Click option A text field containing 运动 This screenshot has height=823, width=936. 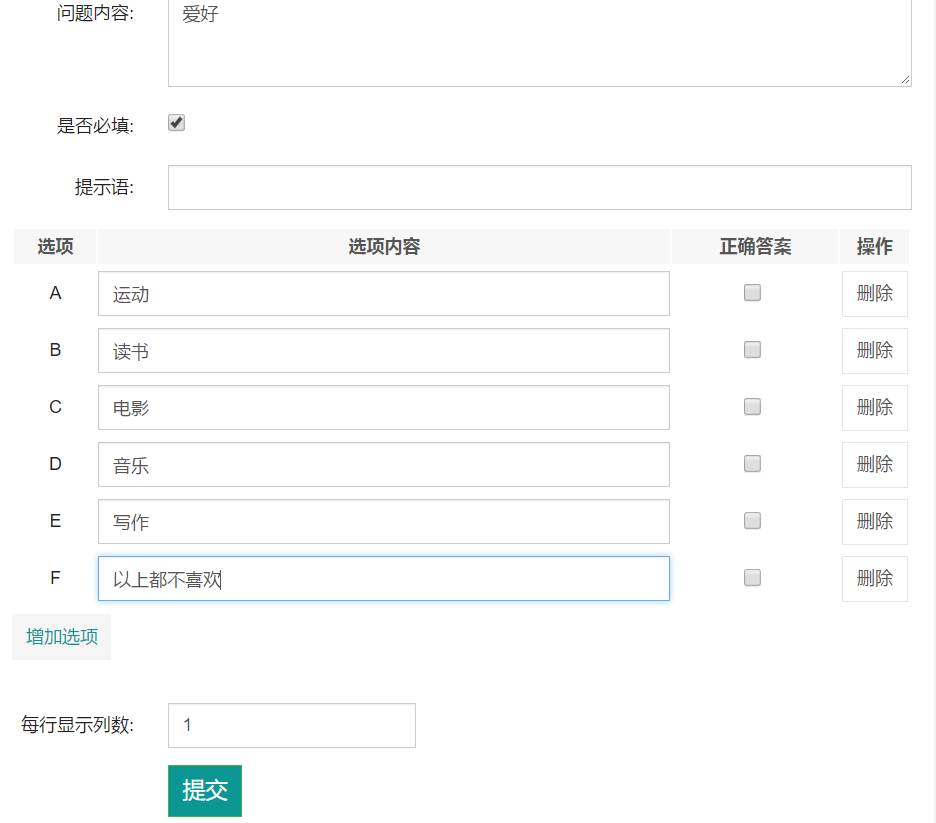point(383,294)
